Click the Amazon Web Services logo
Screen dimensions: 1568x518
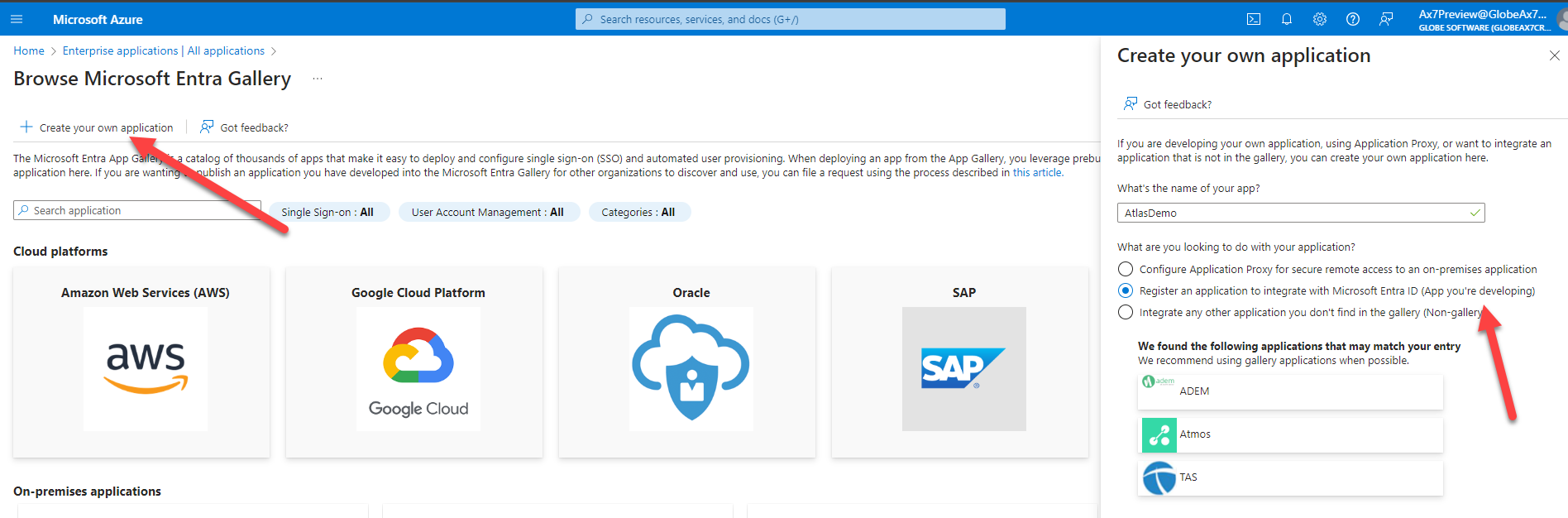[146, 369]
